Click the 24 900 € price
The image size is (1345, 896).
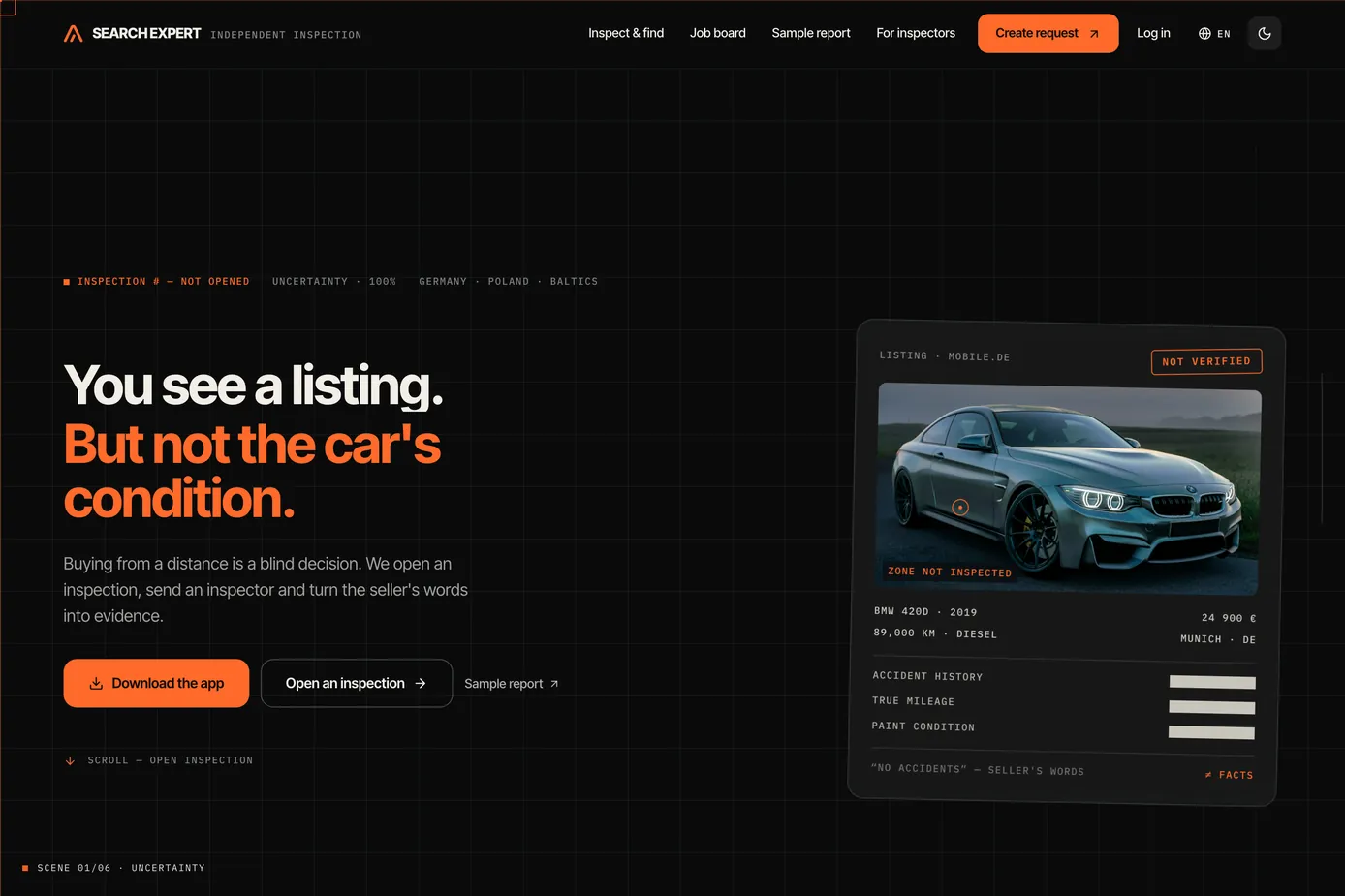coord(1229,618)
